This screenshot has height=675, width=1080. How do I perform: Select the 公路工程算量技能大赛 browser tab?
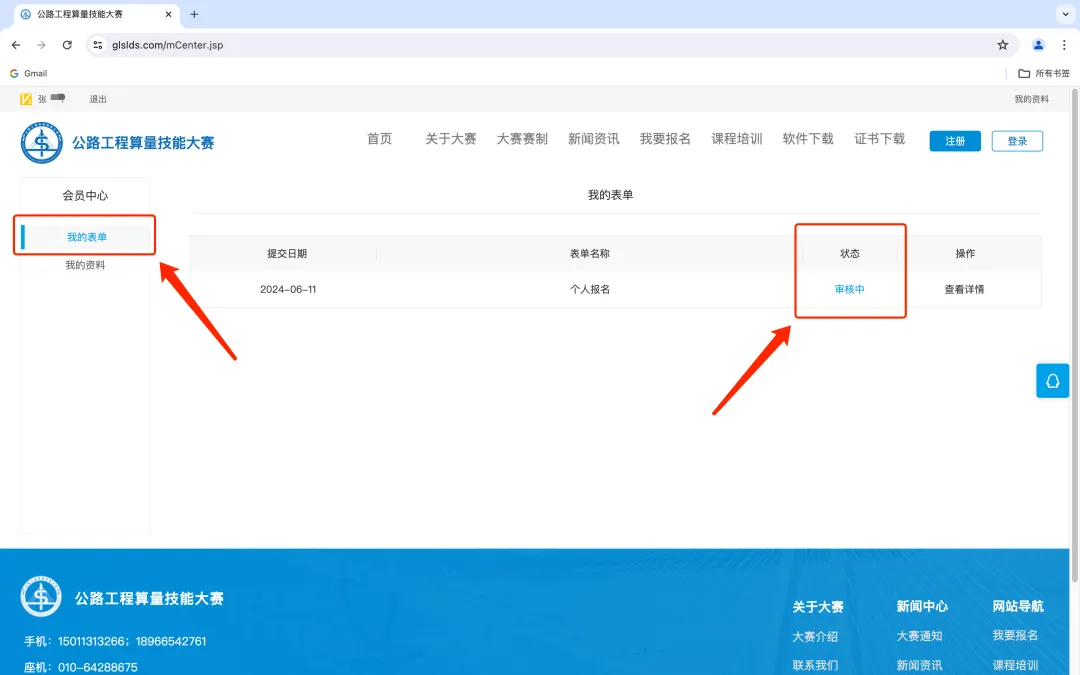tap(80, 15)
